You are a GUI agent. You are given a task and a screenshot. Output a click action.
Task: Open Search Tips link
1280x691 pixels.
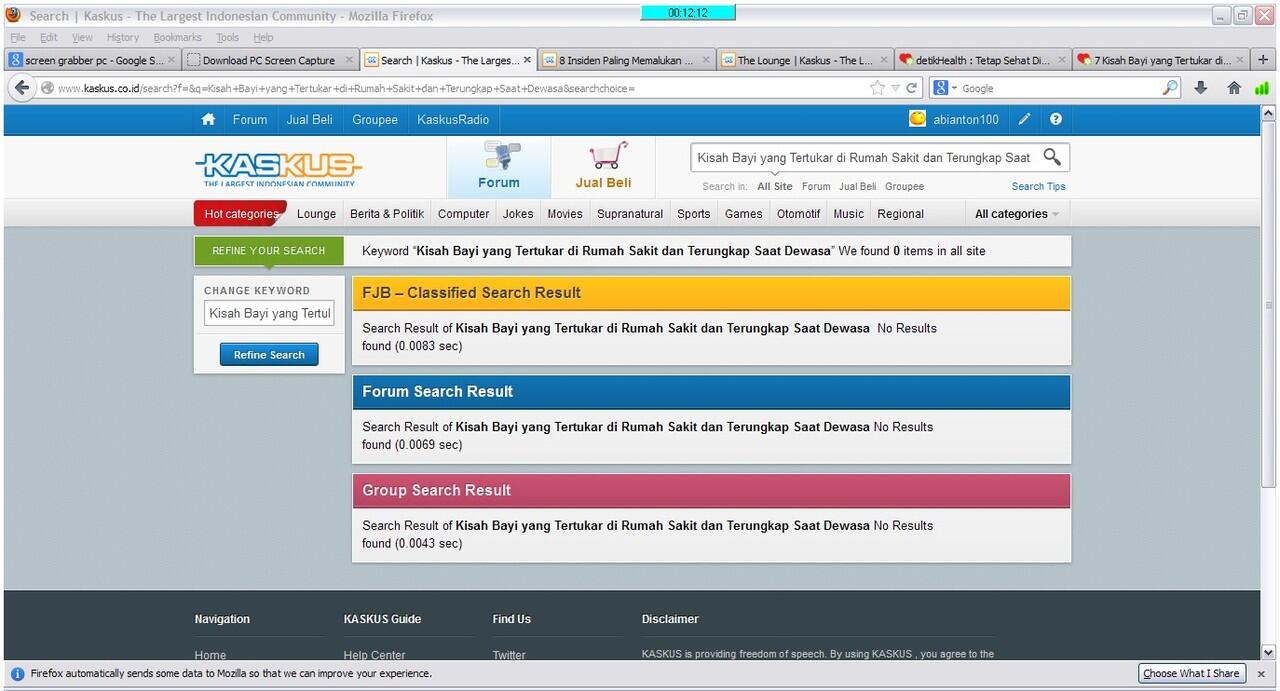tap(1038, 186)
